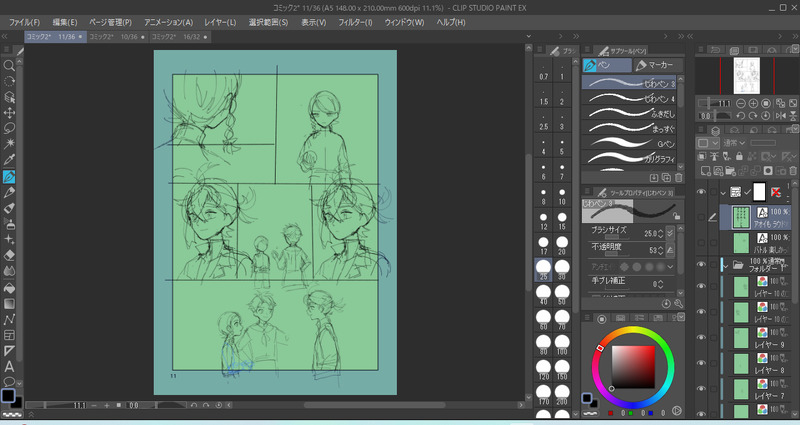Hide layer レイヤー 7
Image resolution: width=800 pixels, height=425 pixels.
pos(701,388)
